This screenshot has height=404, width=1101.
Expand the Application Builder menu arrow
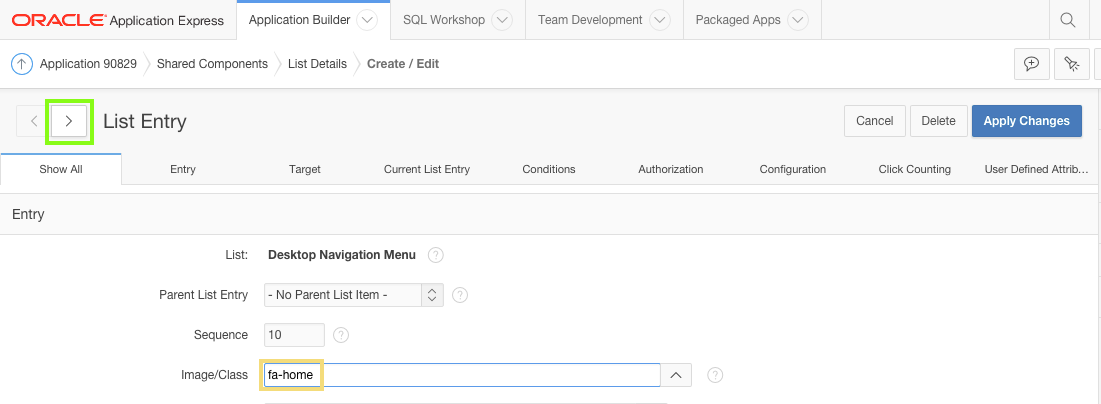pyautogui.click(x=366, y=20)
